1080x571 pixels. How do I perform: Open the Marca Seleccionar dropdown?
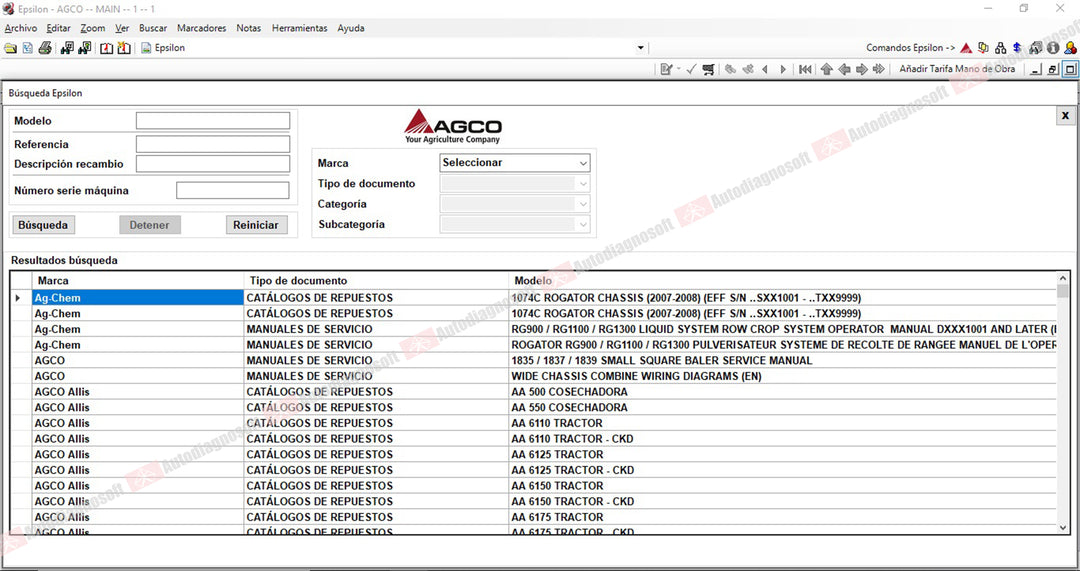[x=515, y=163]
